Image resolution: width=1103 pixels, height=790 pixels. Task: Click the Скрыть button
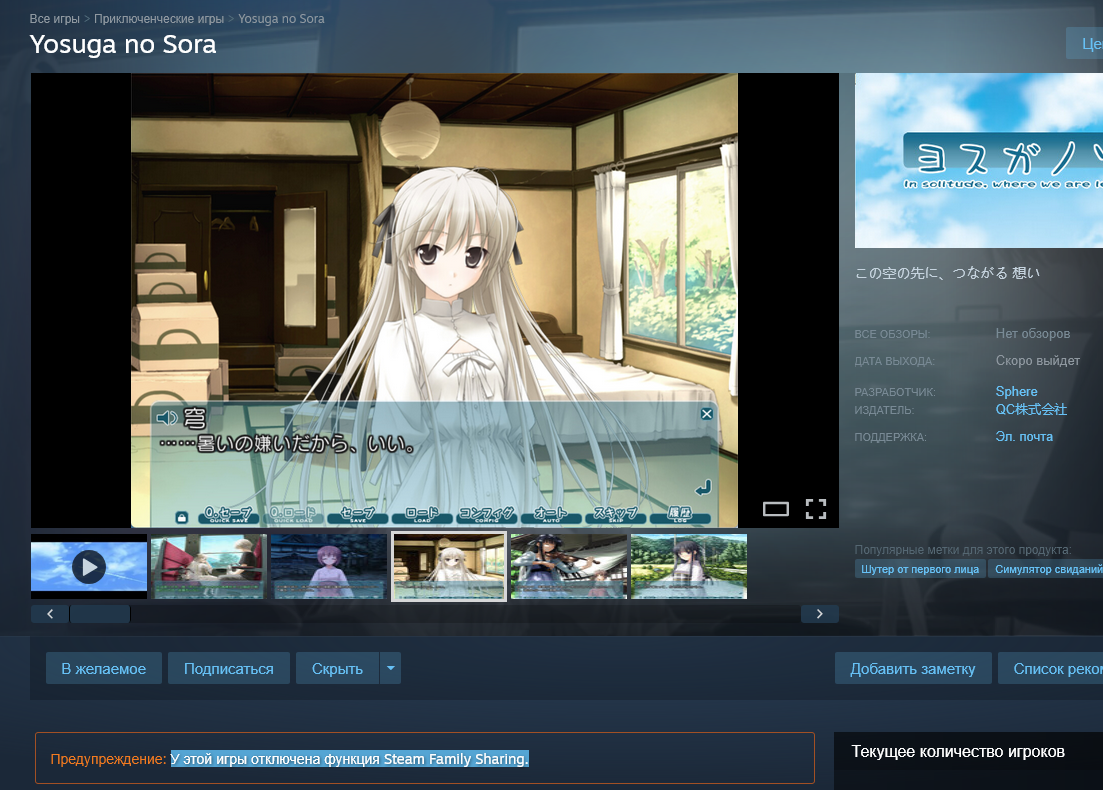tap(337, 668)
